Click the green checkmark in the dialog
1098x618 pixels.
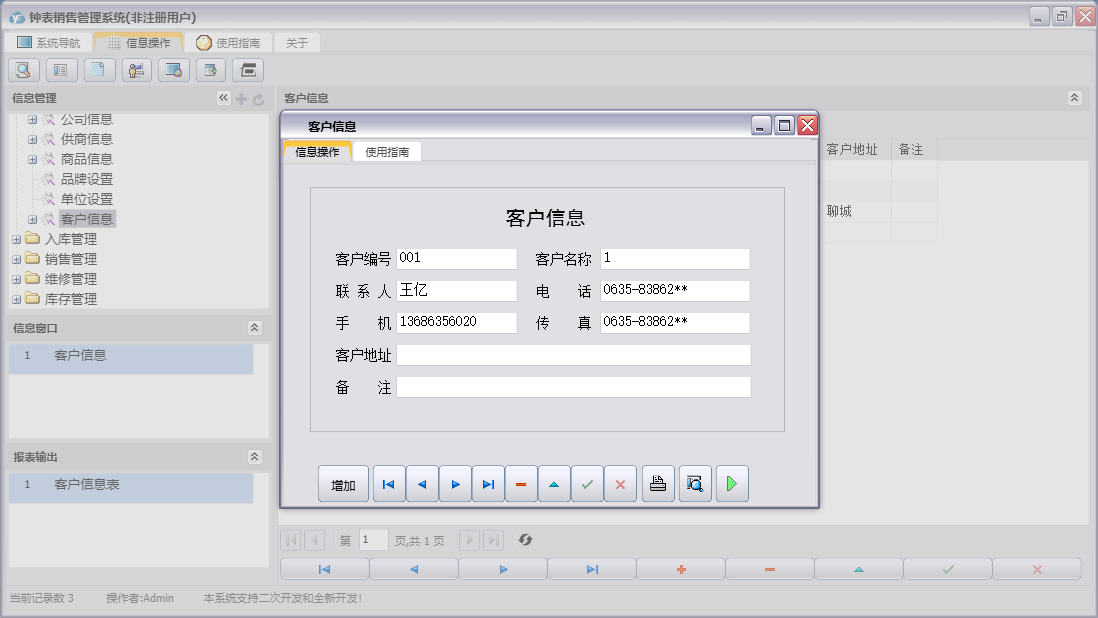(587, 484)
